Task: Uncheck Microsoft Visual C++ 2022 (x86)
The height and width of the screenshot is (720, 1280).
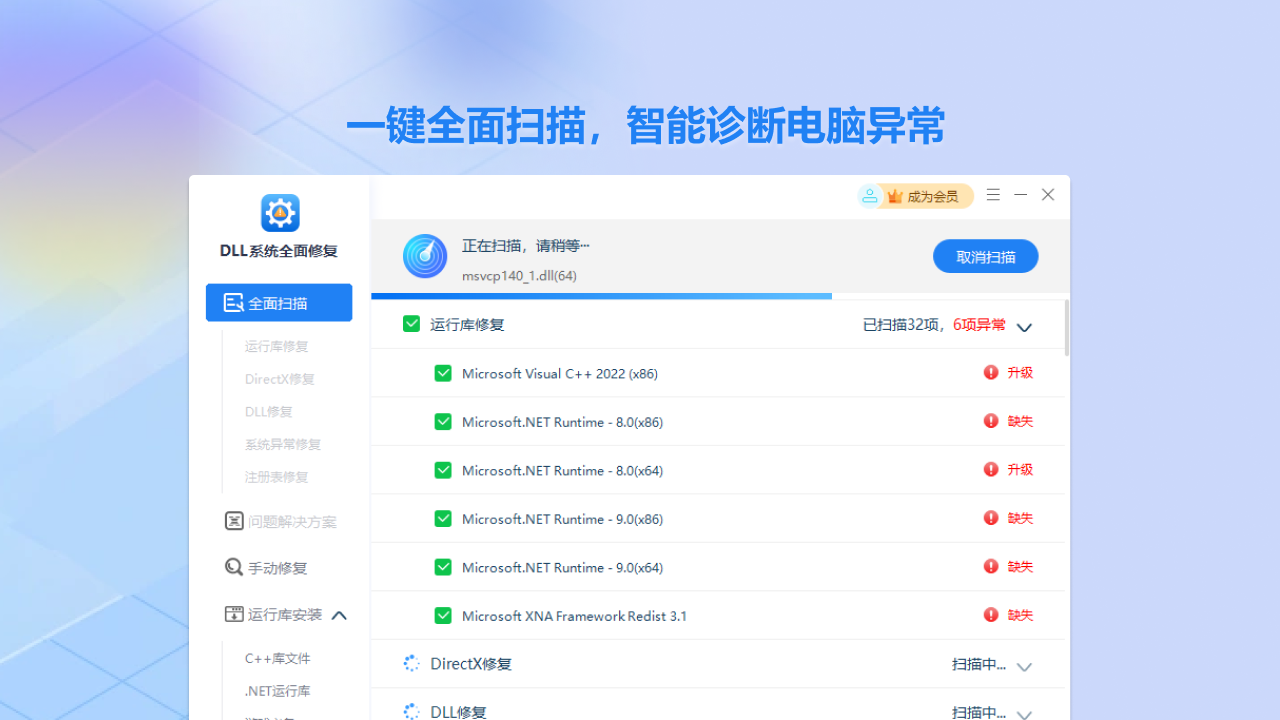Action: [443, 373]
